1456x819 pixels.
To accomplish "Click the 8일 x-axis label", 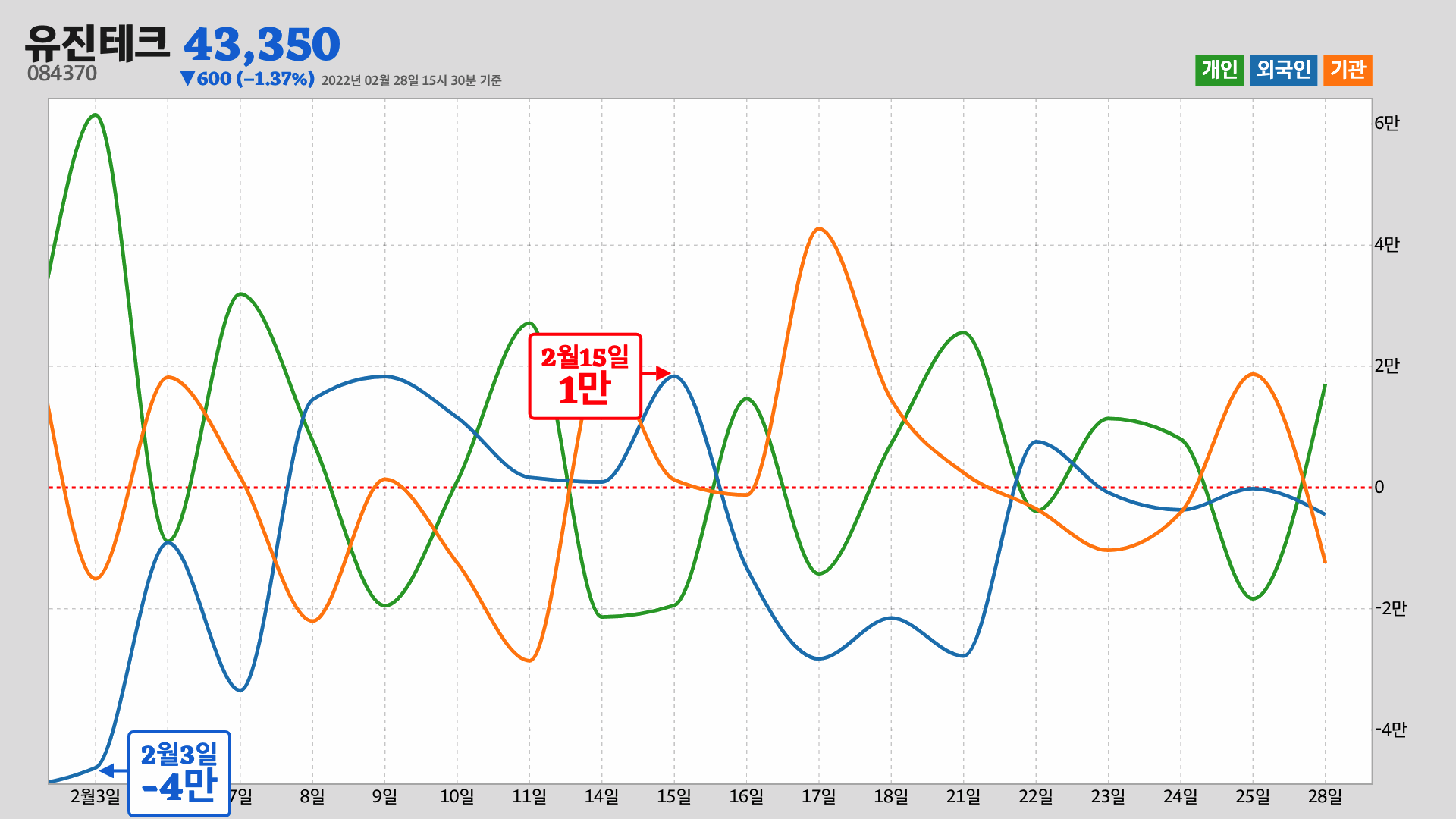I will click(312, 796).
